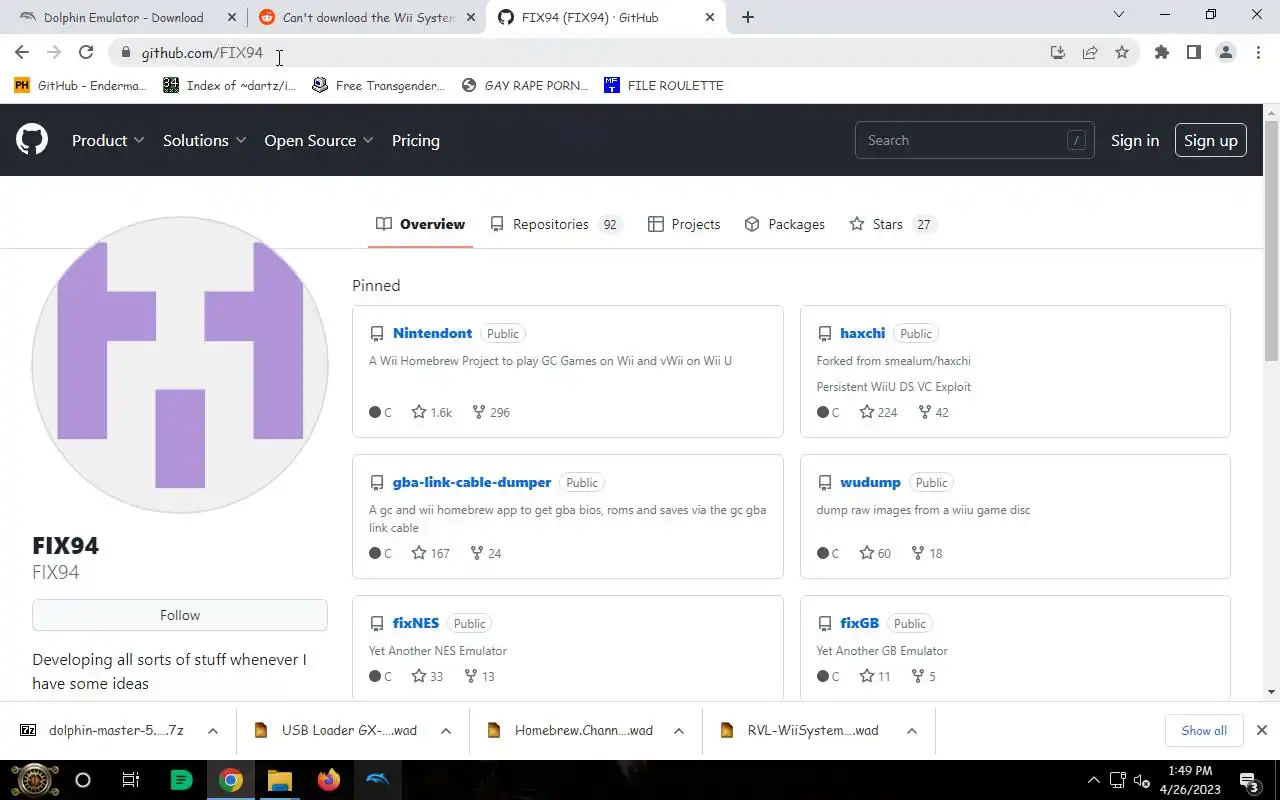Click the GitHub search field
The image size is (1280, 800).
coord(975,140)
